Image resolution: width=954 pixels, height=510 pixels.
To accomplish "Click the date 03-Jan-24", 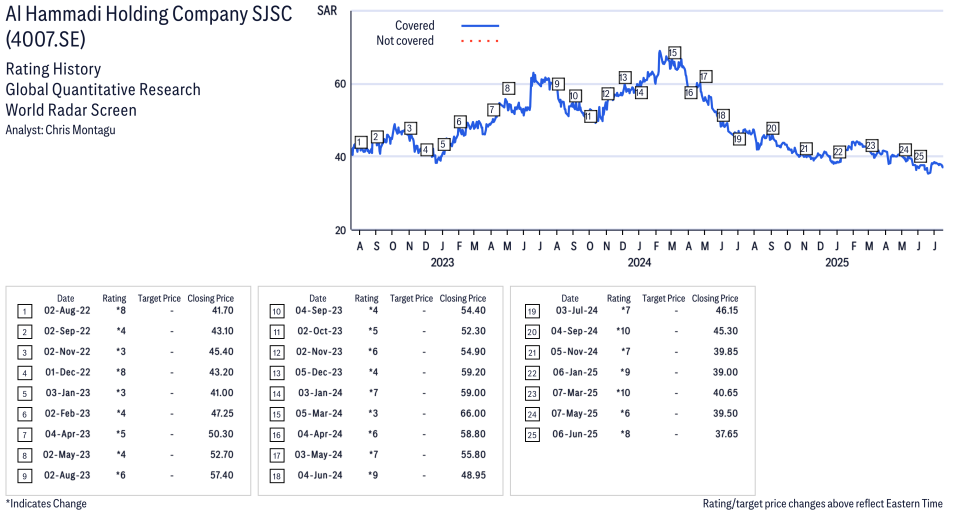I will (319, 393).
